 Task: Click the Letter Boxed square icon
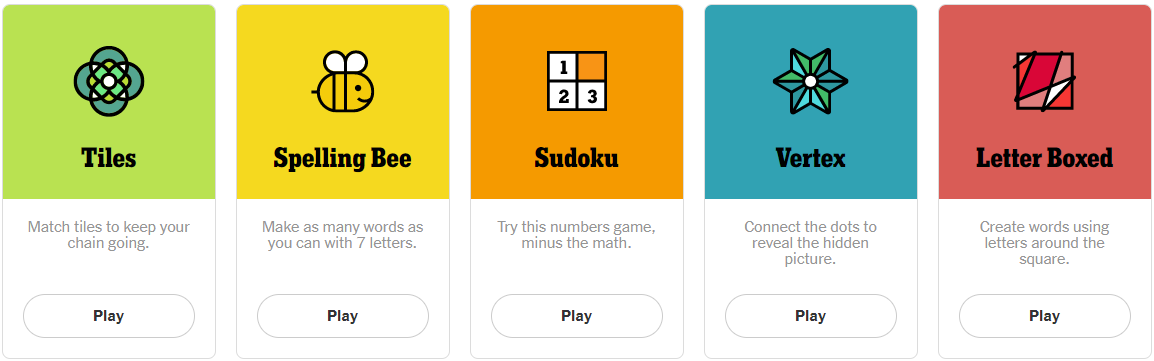1044,81
